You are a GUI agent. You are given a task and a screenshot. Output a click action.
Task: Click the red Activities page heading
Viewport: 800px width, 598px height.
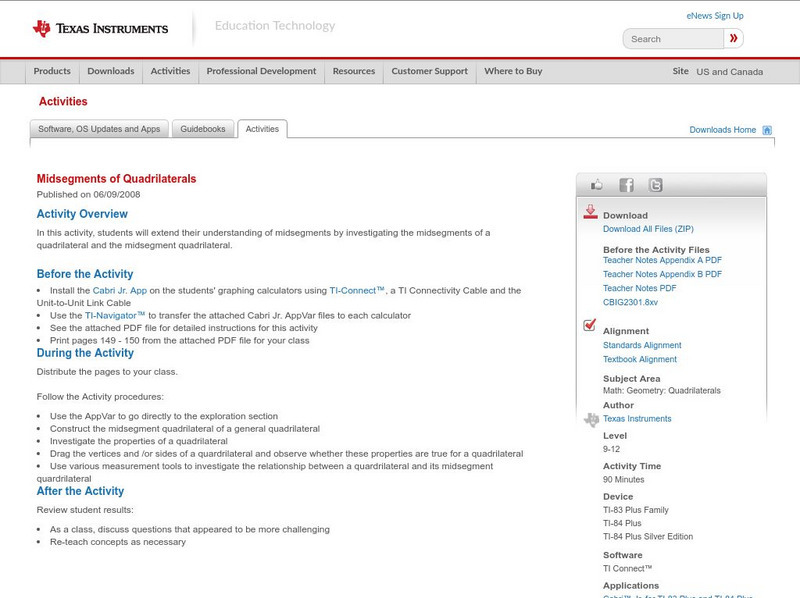pos(63,102)
